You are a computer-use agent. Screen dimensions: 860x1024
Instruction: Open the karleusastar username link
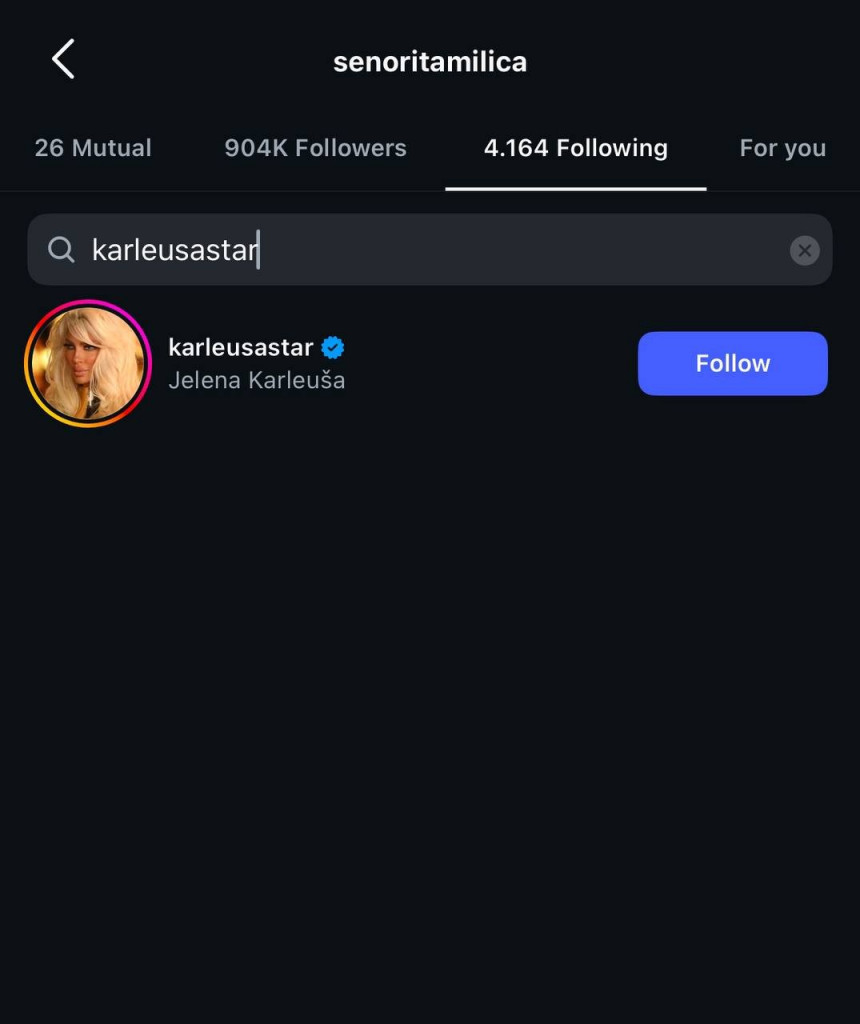[x=241, y=348]
